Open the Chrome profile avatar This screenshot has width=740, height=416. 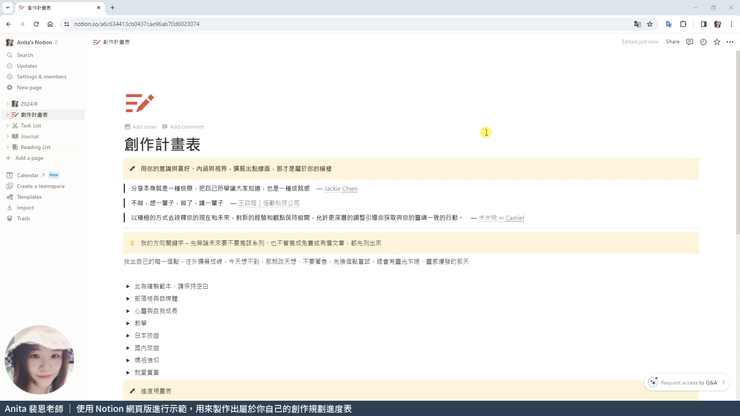tap(717, 24)
